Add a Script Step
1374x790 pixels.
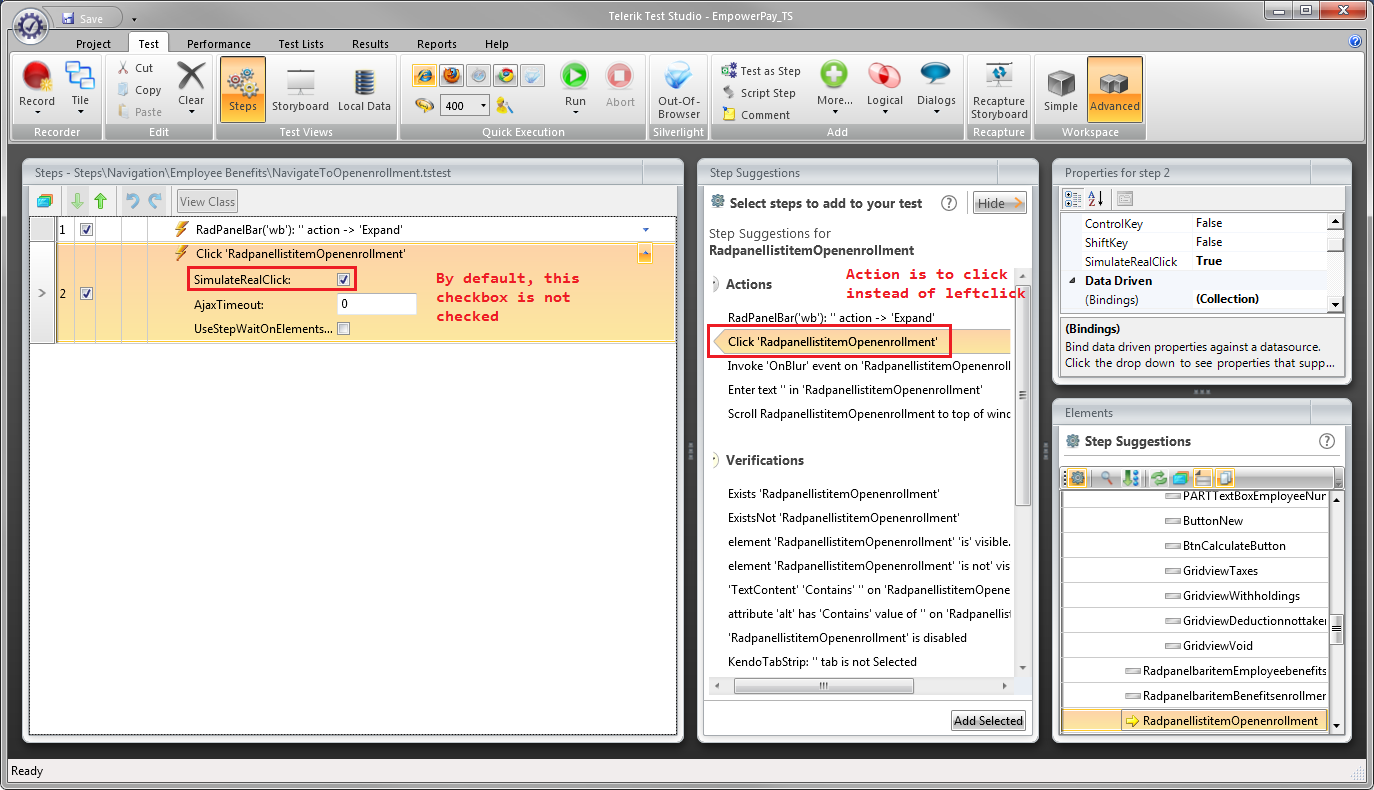[x=758, y=93]
